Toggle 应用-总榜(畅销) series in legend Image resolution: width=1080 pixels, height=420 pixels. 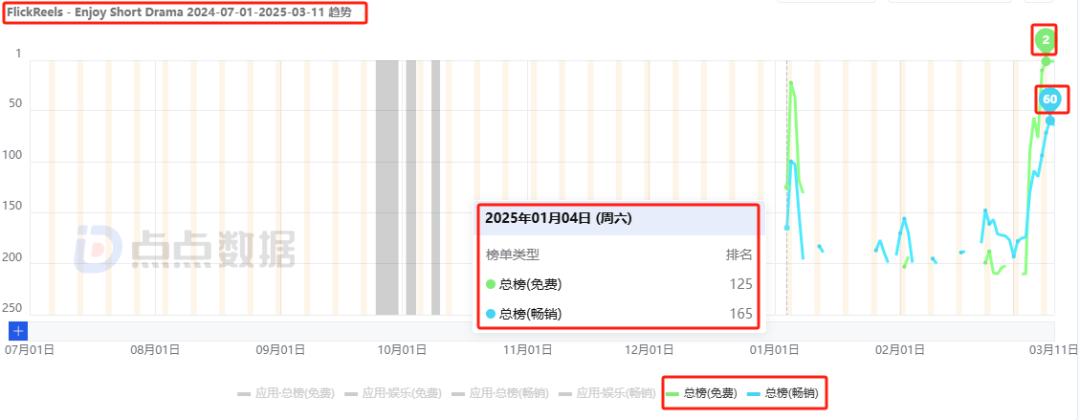point(501,394)
